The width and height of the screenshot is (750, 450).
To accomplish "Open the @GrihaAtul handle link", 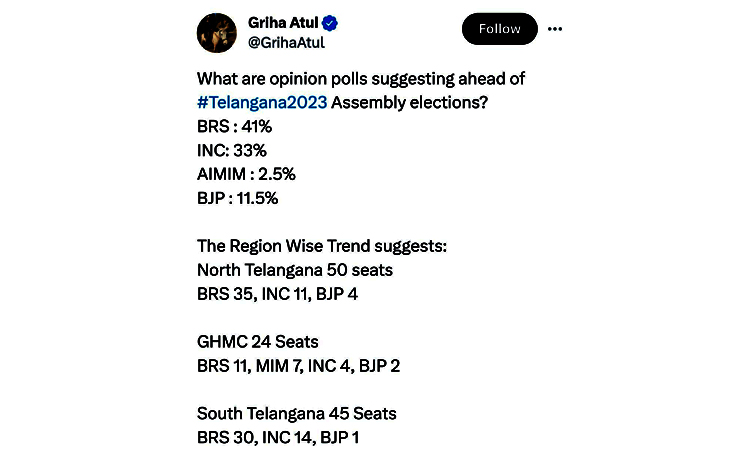I will 286,43.
